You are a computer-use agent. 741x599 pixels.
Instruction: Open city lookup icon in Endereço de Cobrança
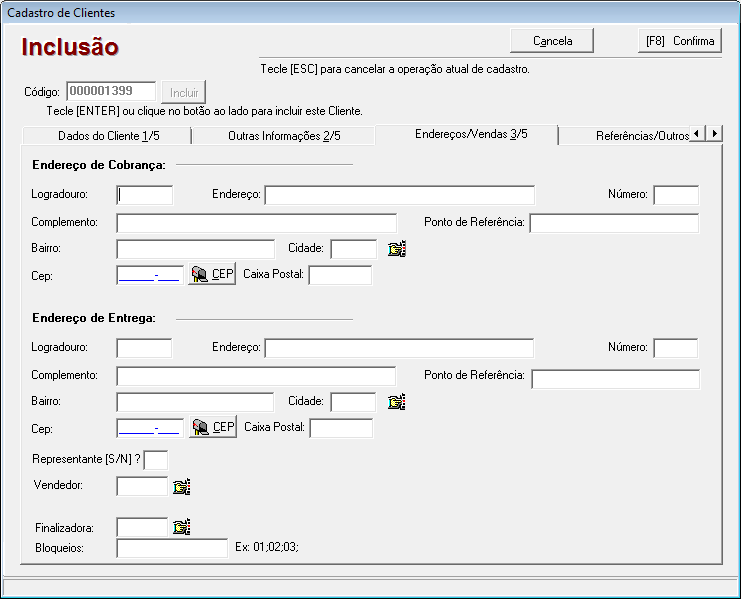click(397, 249)
